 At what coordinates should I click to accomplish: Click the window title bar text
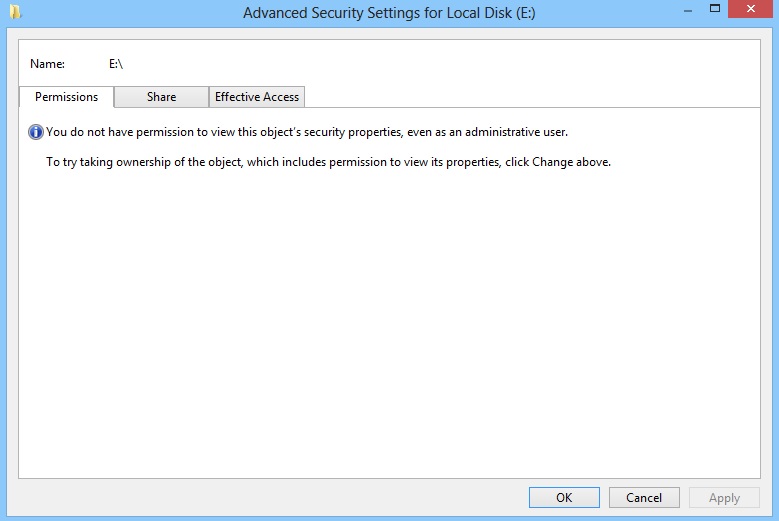[x=390, y=13]
